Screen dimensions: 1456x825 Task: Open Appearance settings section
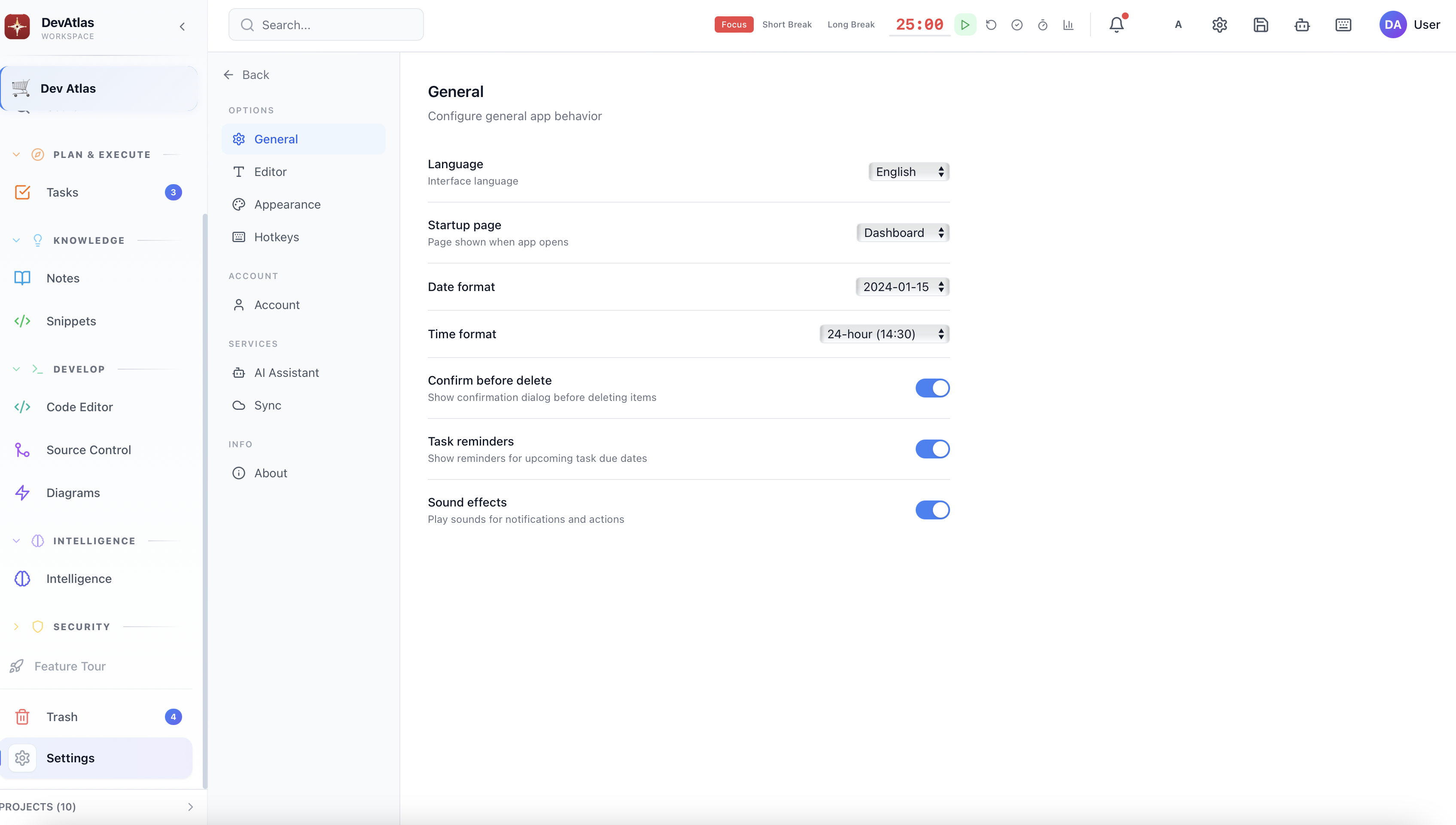pos(287,205)
